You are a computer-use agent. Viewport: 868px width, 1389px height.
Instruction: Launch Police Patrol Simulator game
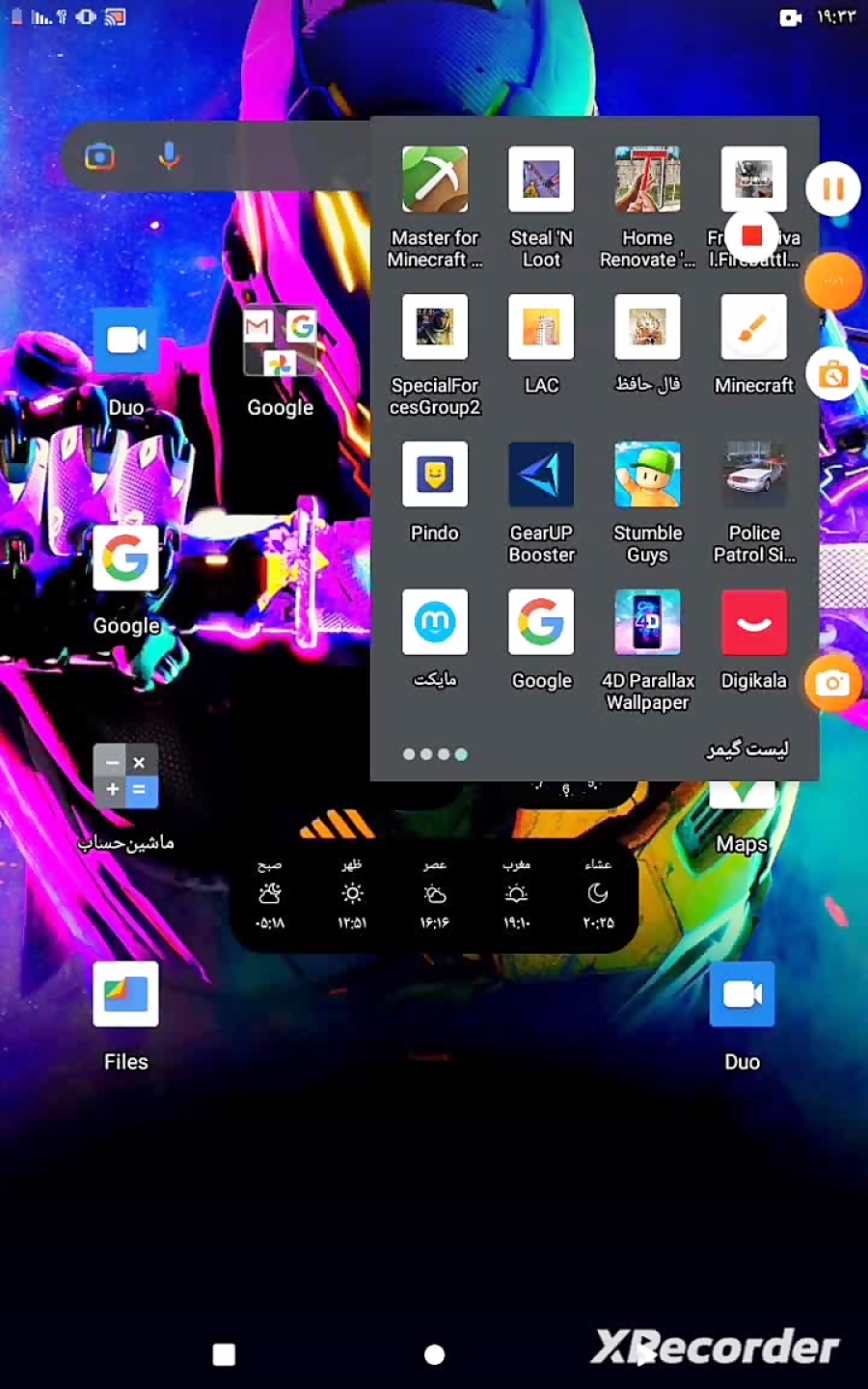[754, 475]
